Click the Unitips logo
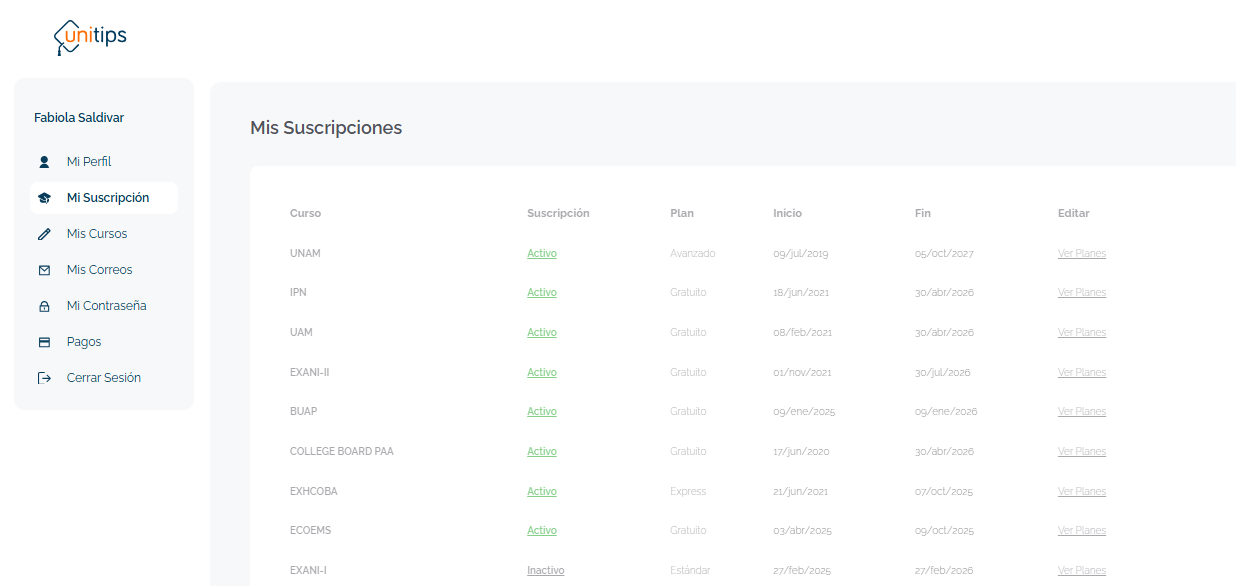Image resolution: width=1236 pixels, height=586 pixels. 90,37
